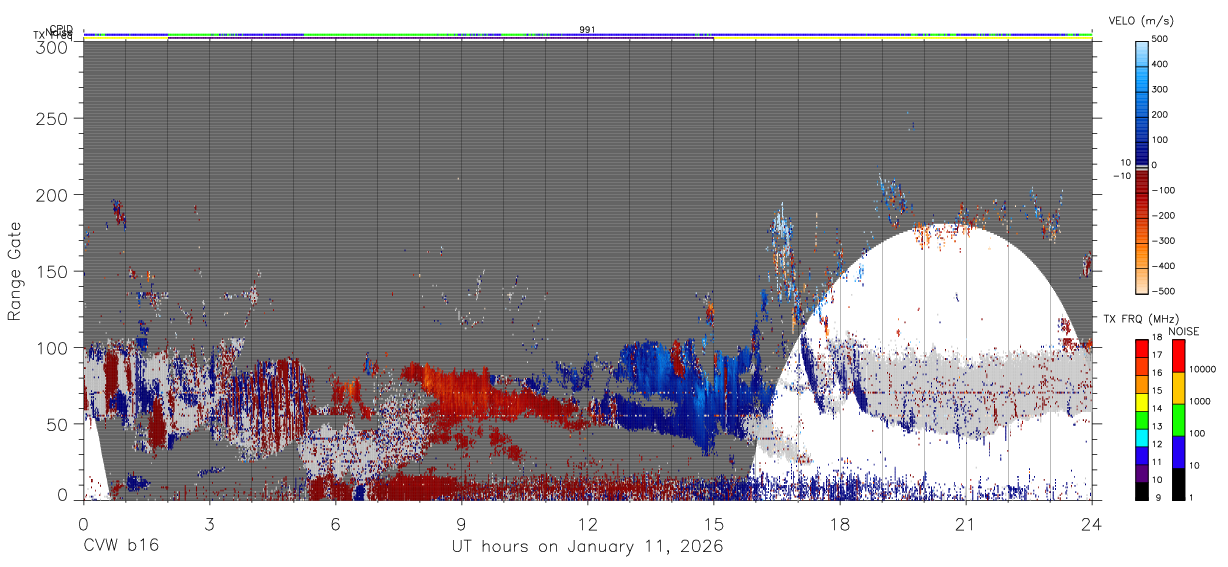Click the 'VELO (m/s)' color bar title
The image size is (1228, 567).
1141,20
